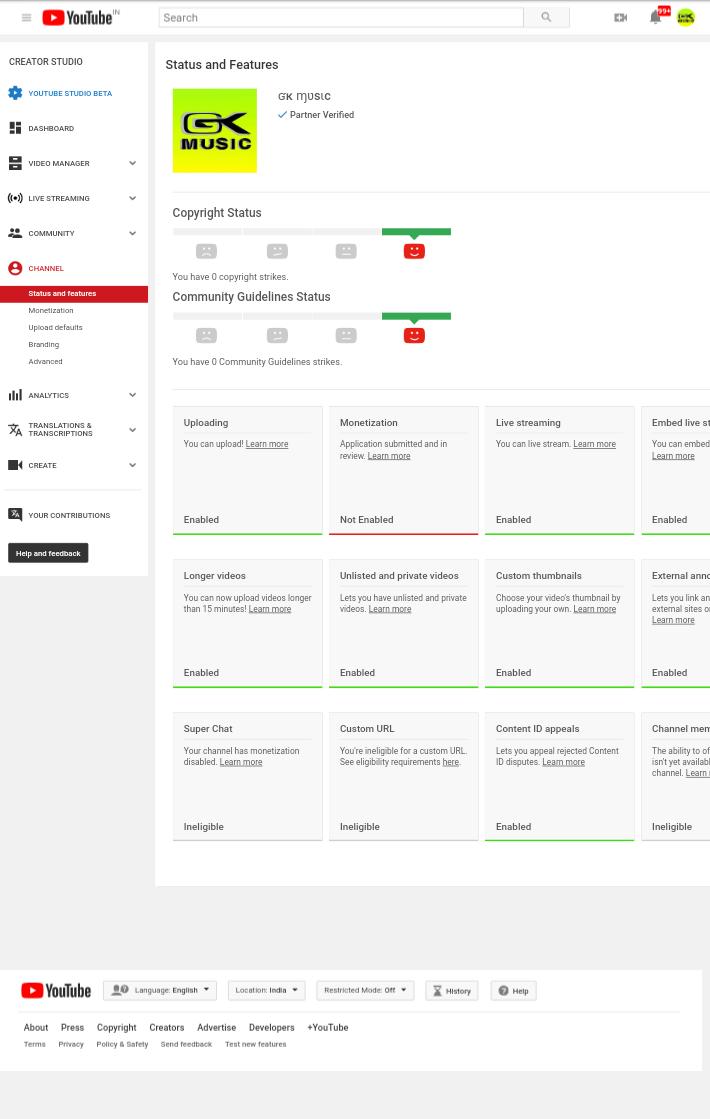Click Learn more in Custom thumbnails card
The height and width of the screenshot is (1119, 710).
[594, 609]
